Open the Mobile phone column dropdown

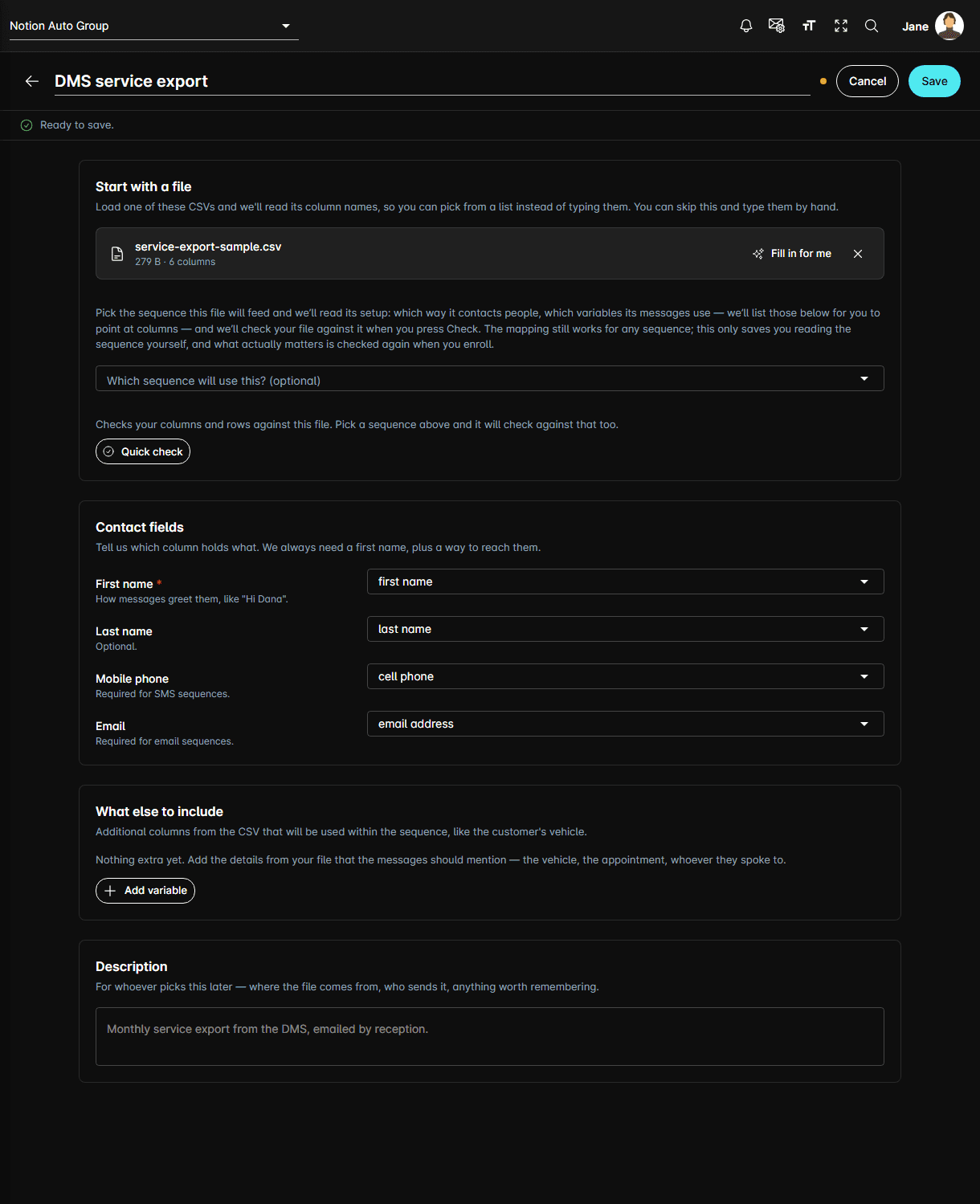click(626, 676)
